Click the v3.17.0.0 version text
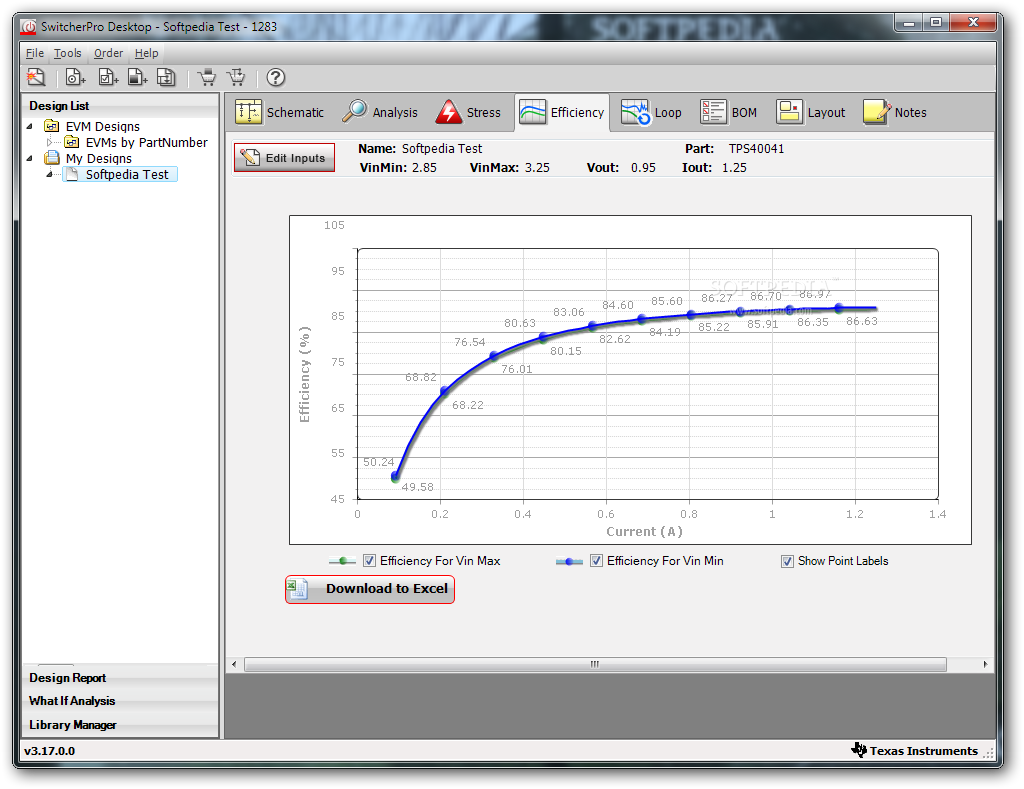 [x=50, y=750]
